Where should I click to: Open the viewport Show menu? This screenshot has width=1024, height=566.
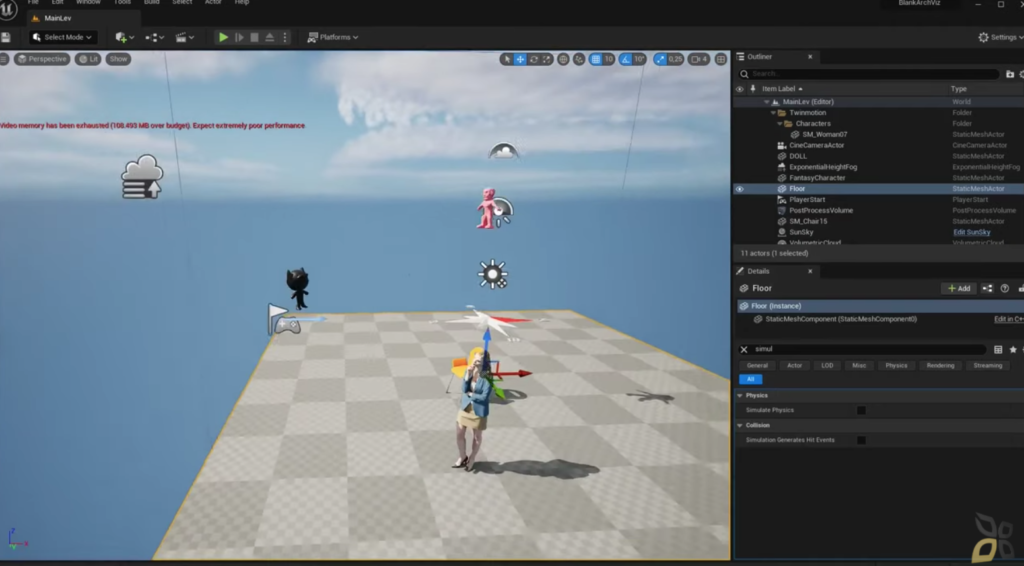point(118,59)
